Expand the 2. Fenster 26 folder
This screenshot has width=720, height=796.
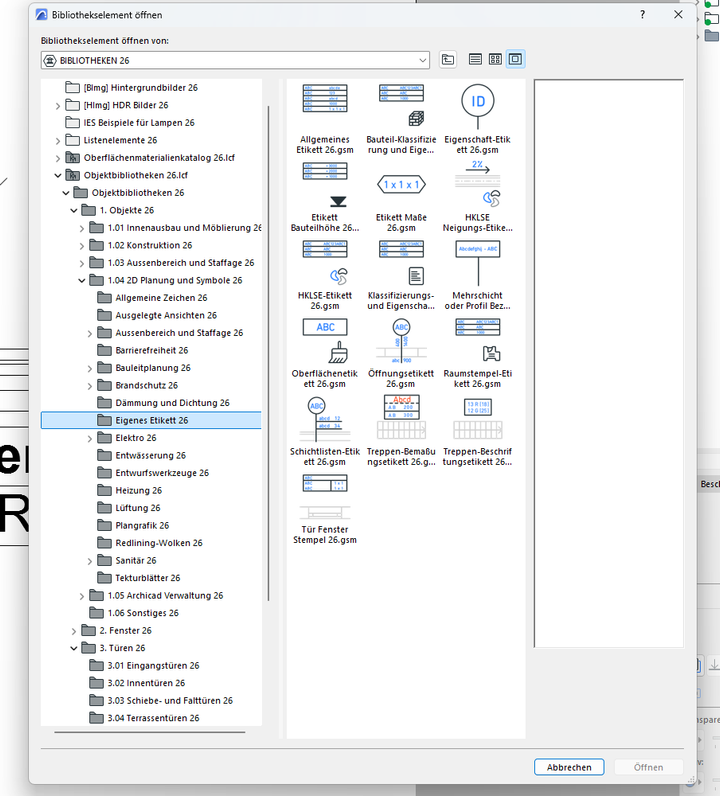74,632
